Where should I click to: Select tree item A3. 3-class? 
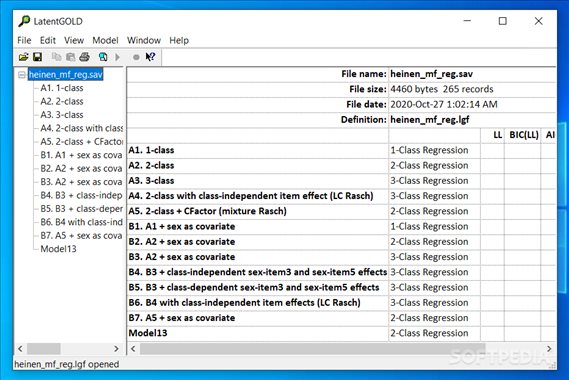[62, 115]
